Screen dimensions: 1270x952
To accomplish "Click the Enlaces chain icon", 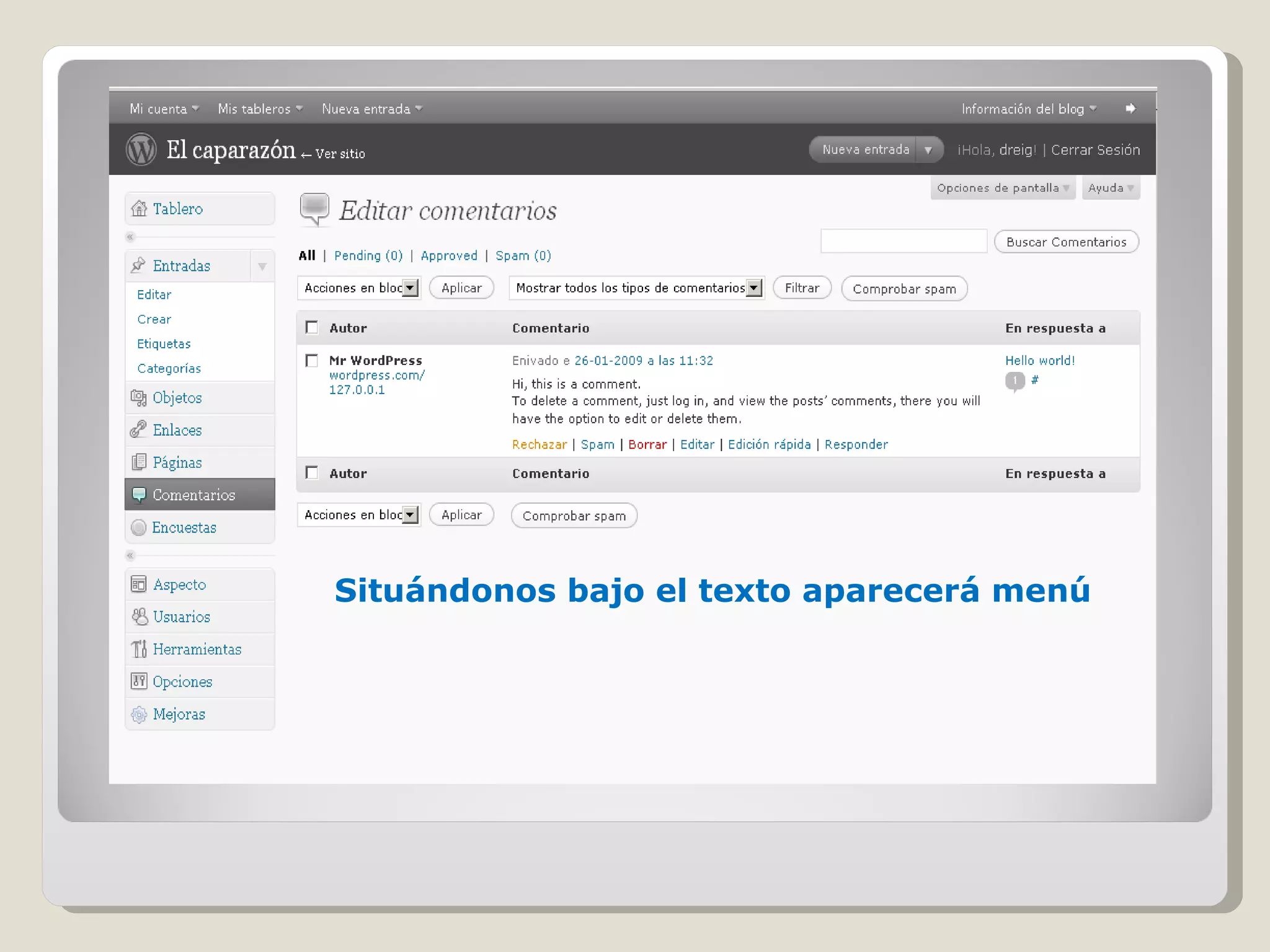I will [x=138, y=430].
